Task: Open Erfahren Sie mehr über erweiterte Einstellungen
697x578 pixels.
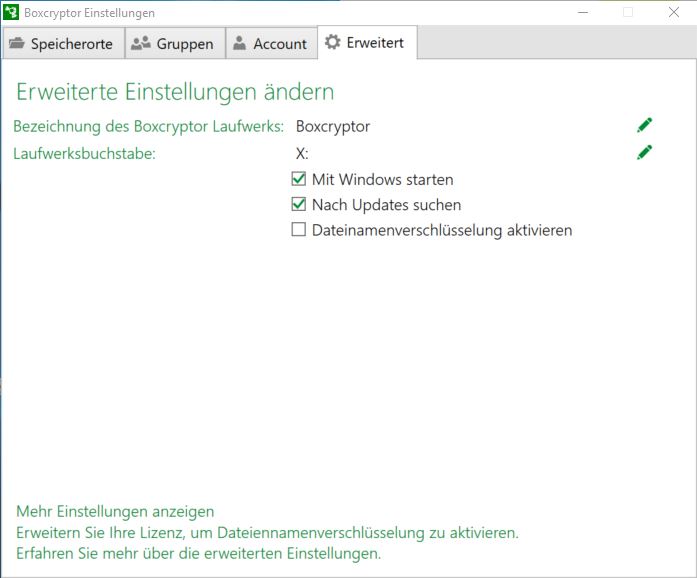Action: (x=199, y=554)
